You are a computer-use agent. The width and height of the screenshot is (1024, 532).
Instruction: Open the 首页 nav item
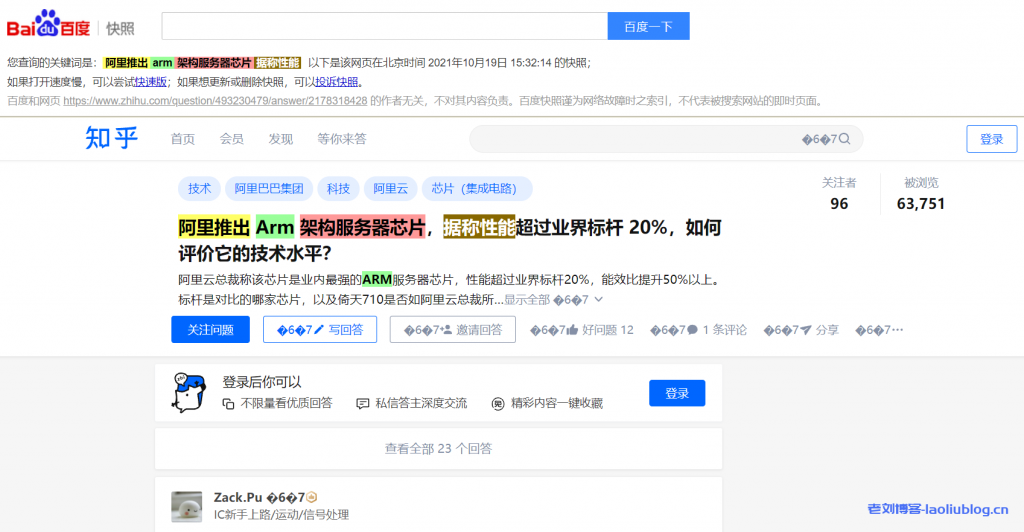click(x=183, y=139)
